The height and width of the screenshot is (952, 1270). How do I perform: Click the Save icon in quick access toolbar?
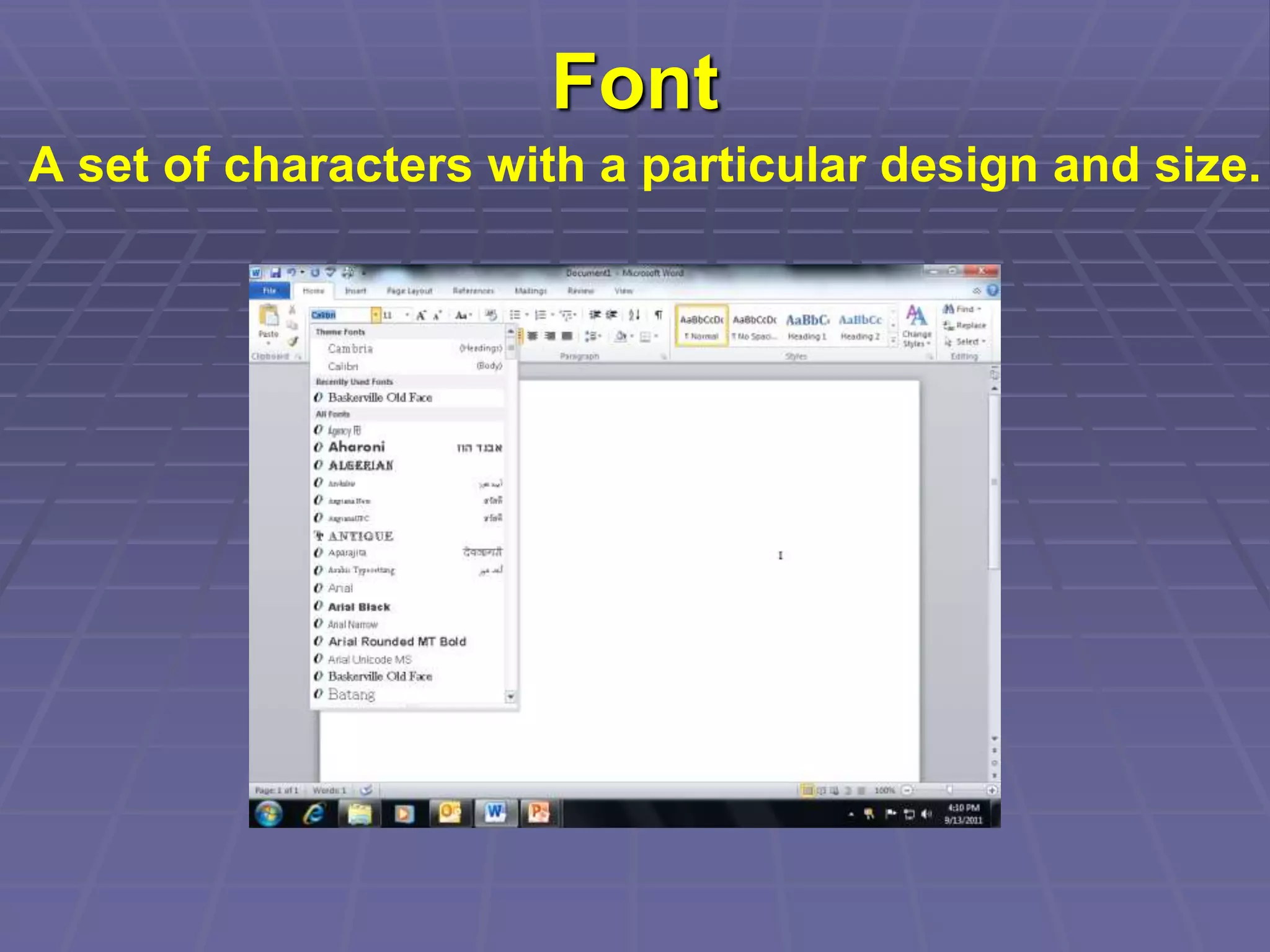pyautogui.click(x=275, y=273)
